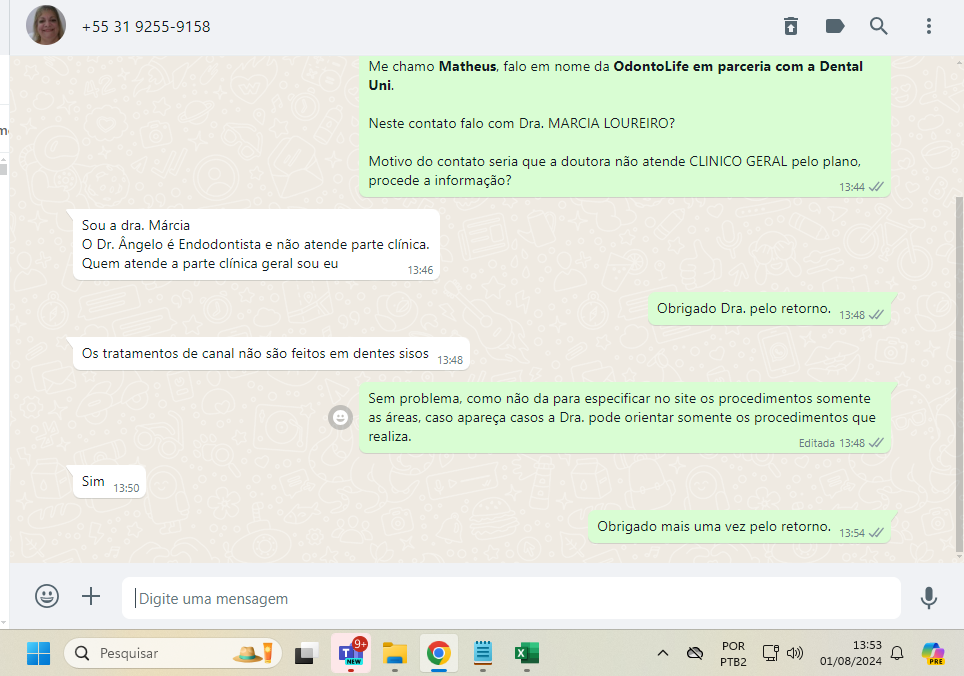
Task: Open the Windows Start menu
Action: click(x=38, y=653)
